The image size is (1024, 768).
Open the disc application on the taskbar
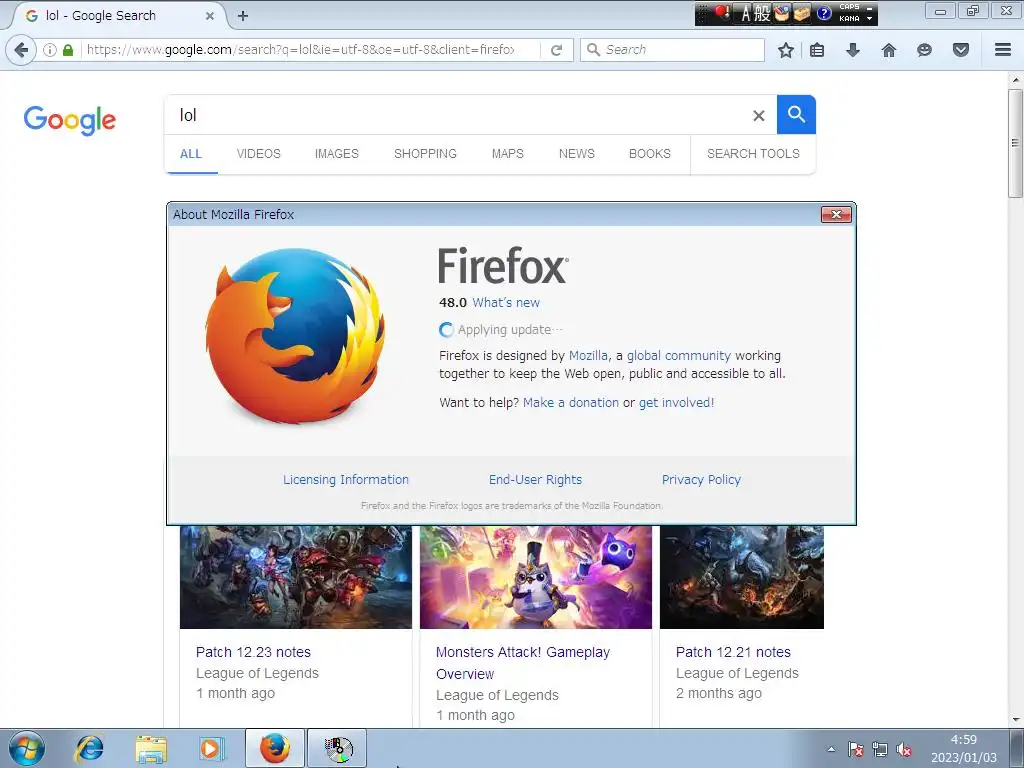pyautogui.click(x=338, y=749)
